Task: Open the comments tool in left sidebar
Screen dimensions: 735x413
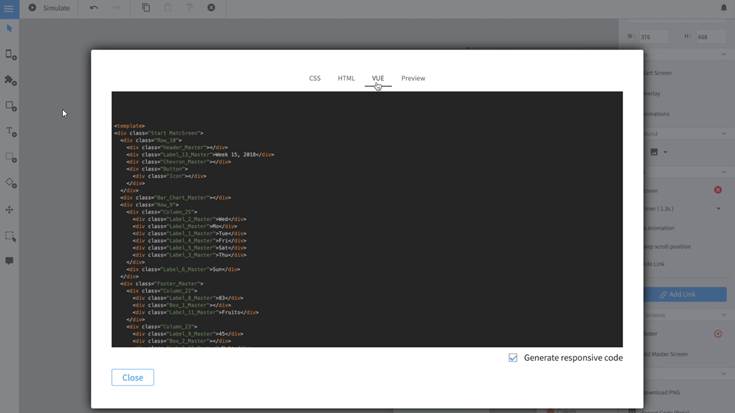Action: [10, 261]
